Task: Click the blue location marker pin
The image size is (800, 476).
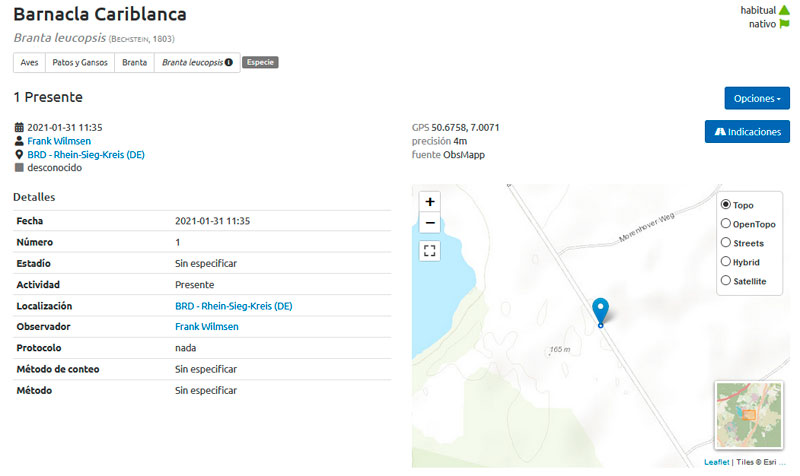Action: click(x=601, y=312)
